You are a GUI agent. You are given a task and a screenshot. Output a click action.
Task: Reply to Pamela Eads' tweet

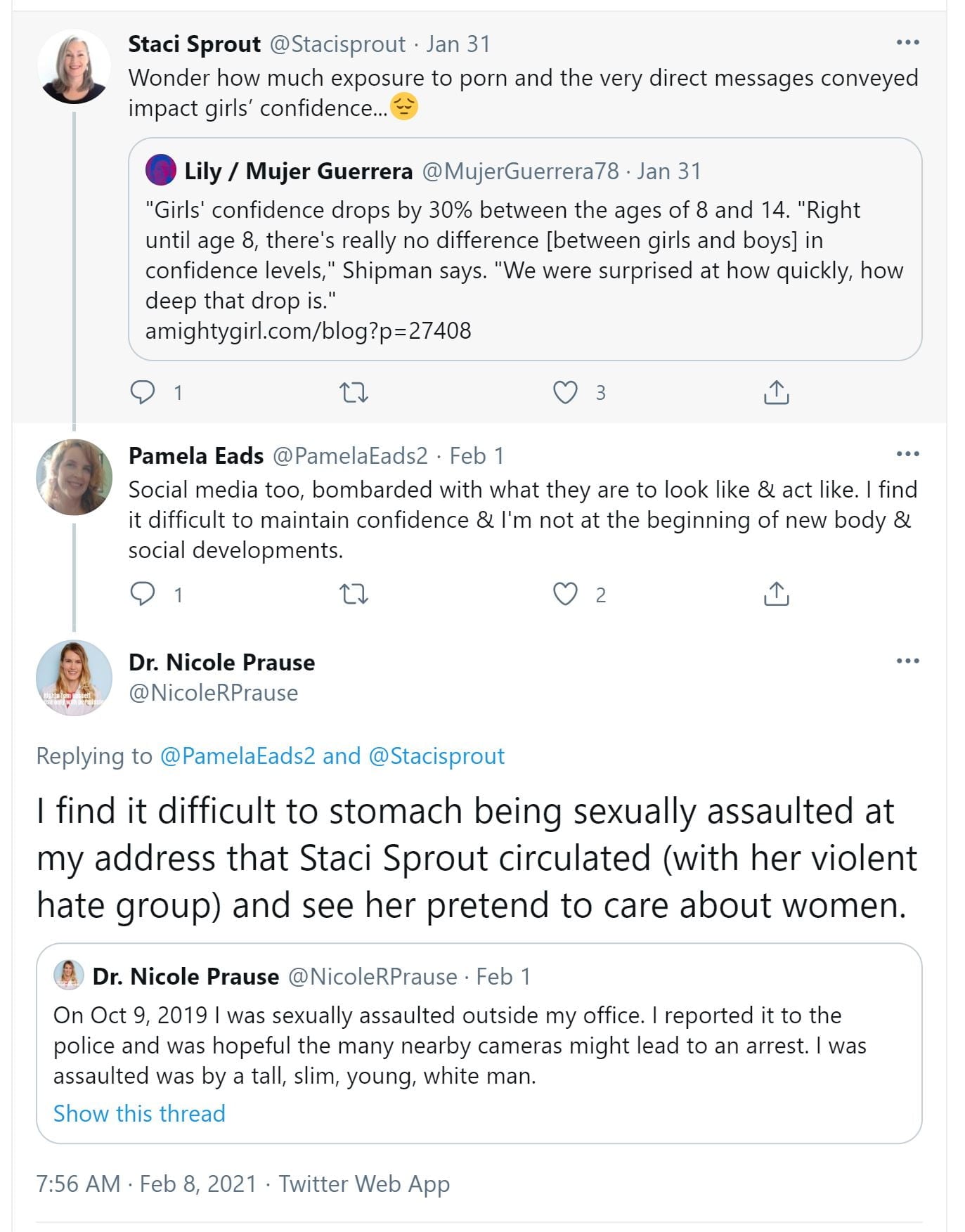tap(143, 595)
